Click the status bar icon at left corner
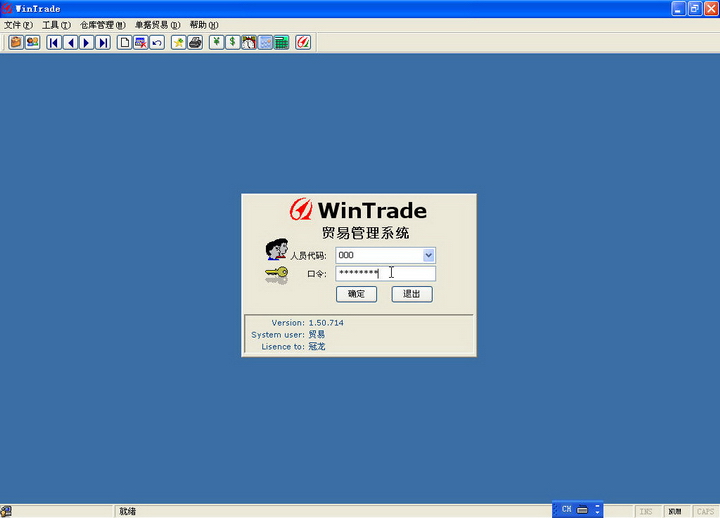The height and width of the screenshot is (518, 720). [x=6, y=511]
